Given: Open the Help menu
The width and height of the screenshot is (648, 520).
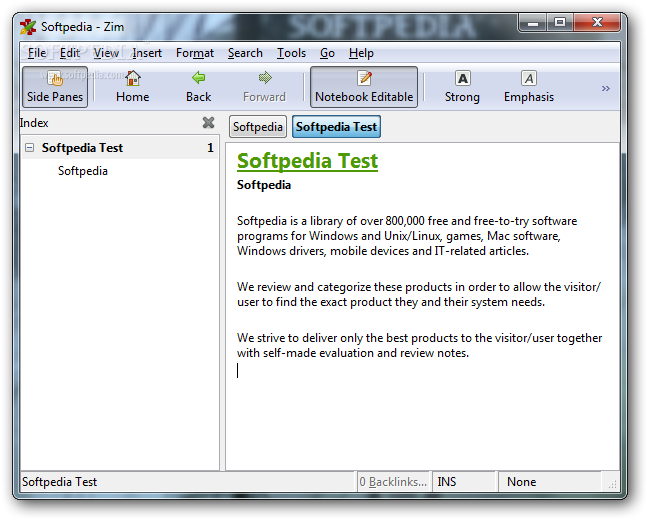Looking at the screenshot, I should (x=361, y=53).
